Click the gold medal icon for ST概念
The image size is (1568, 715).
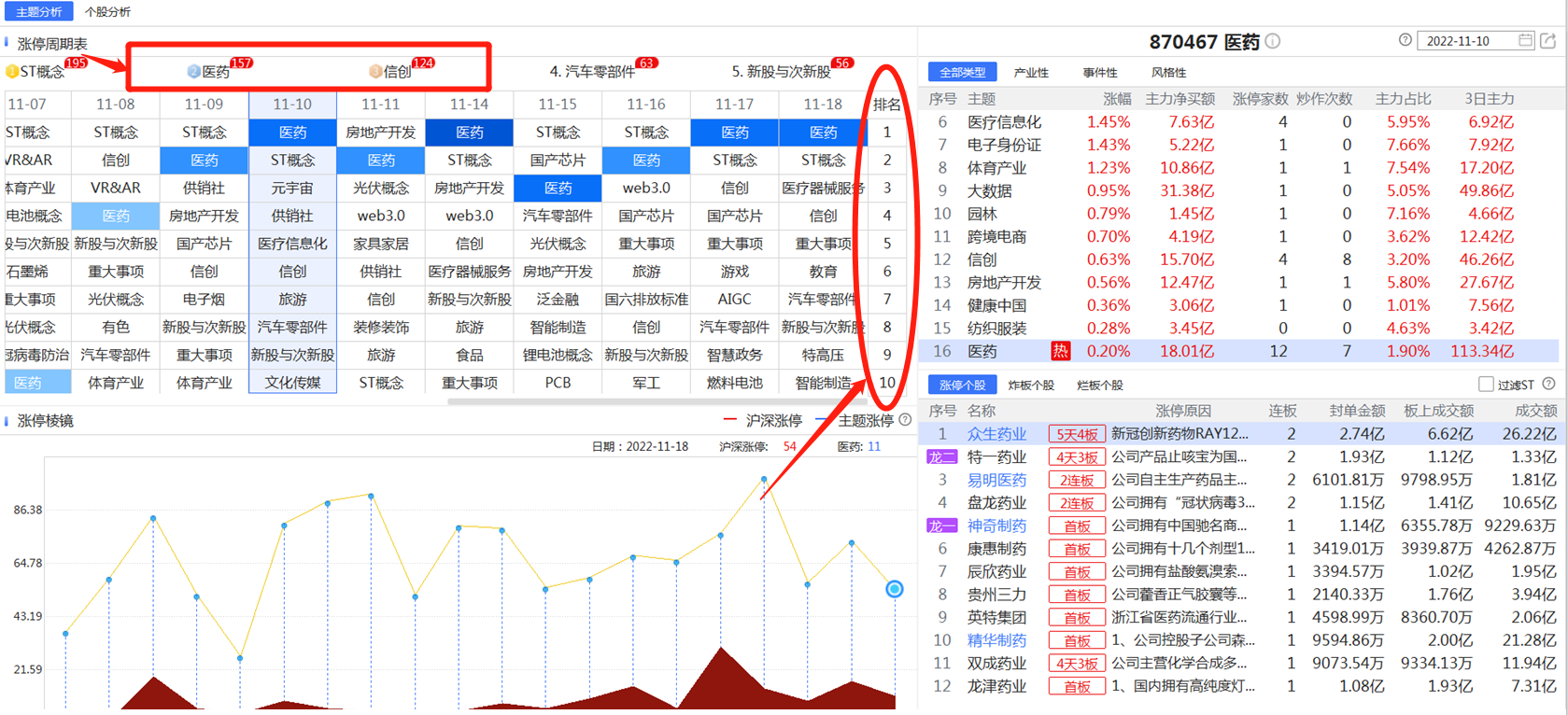point(12,71)
